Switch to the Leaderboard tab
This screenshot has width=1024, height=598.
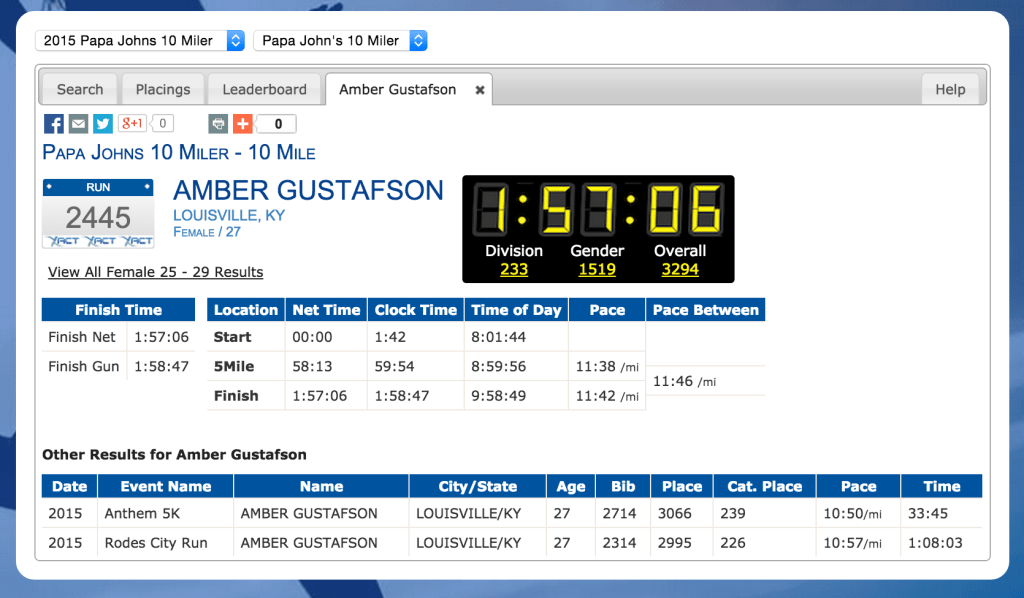point(264,89)
